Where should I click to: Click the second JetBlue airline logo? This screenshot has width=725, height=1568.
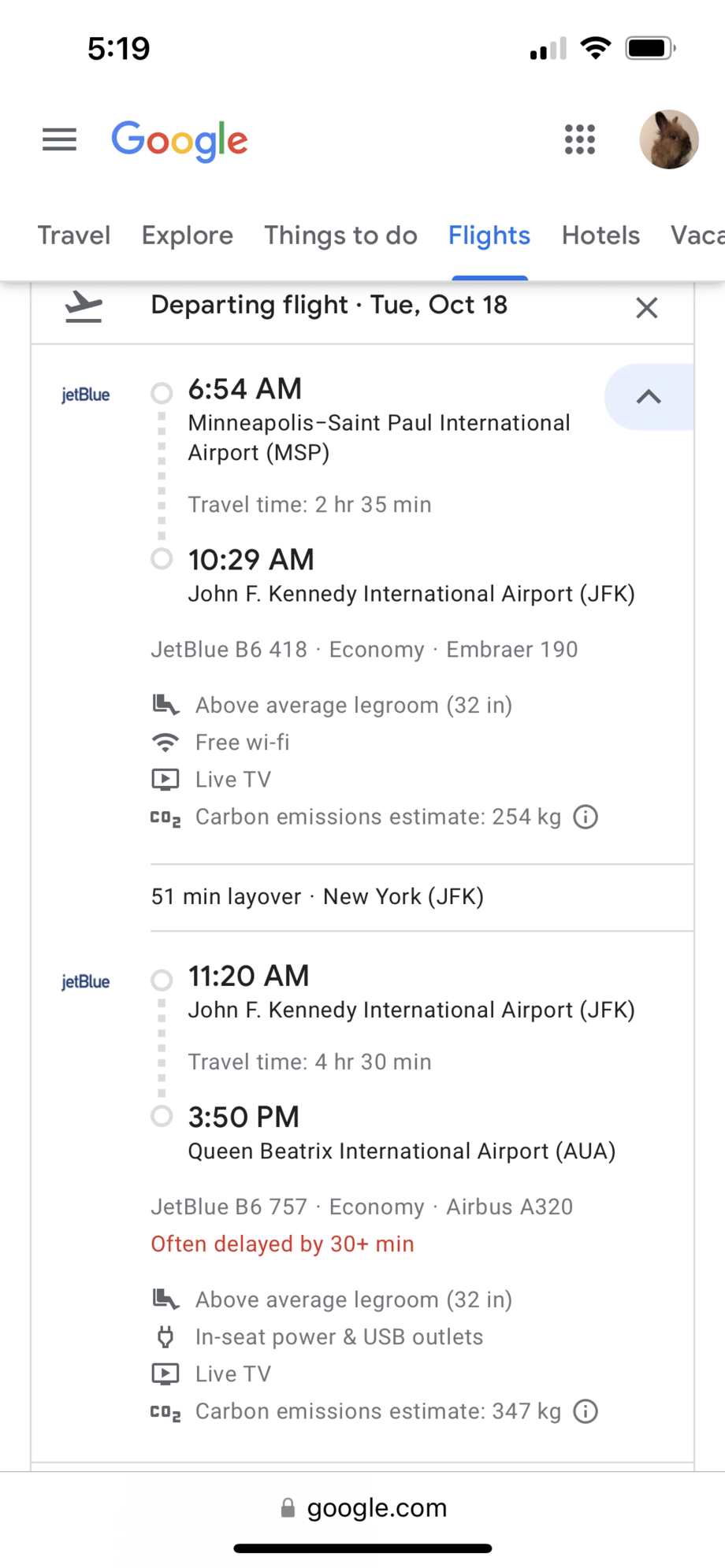tap(86, 981)
